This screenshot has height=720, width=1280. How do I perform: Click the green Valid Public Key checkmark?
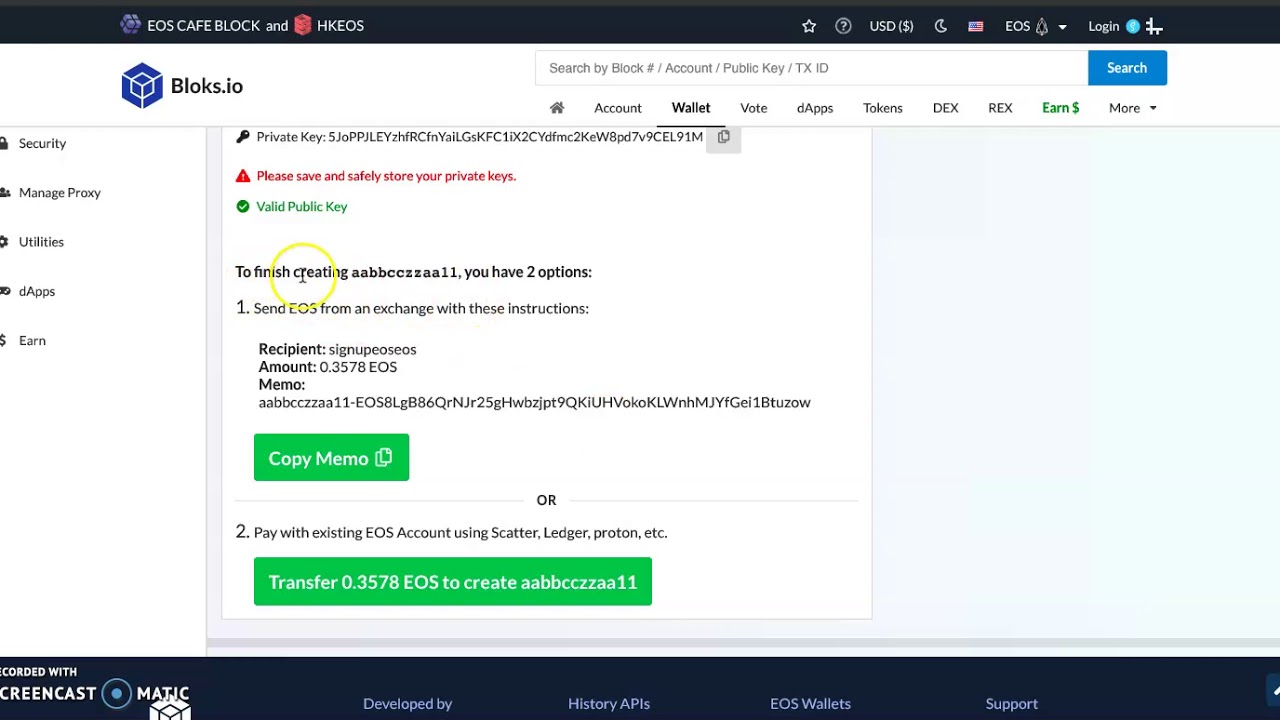point(243,206)
